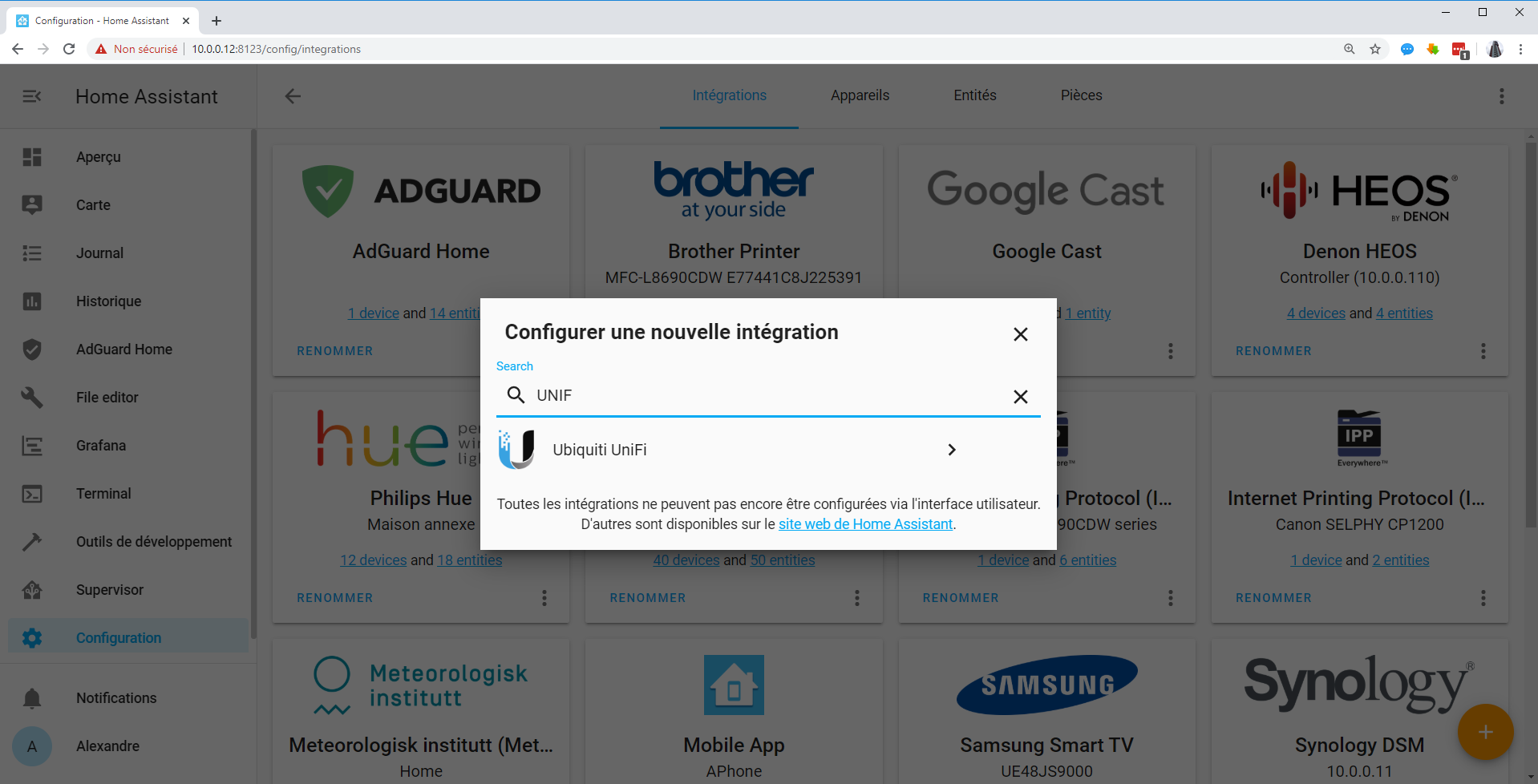Open the Supervisor sidebar icon
Image resolution: width=1538 pixels, height=784 pixels.
click(x=32, y=590)
